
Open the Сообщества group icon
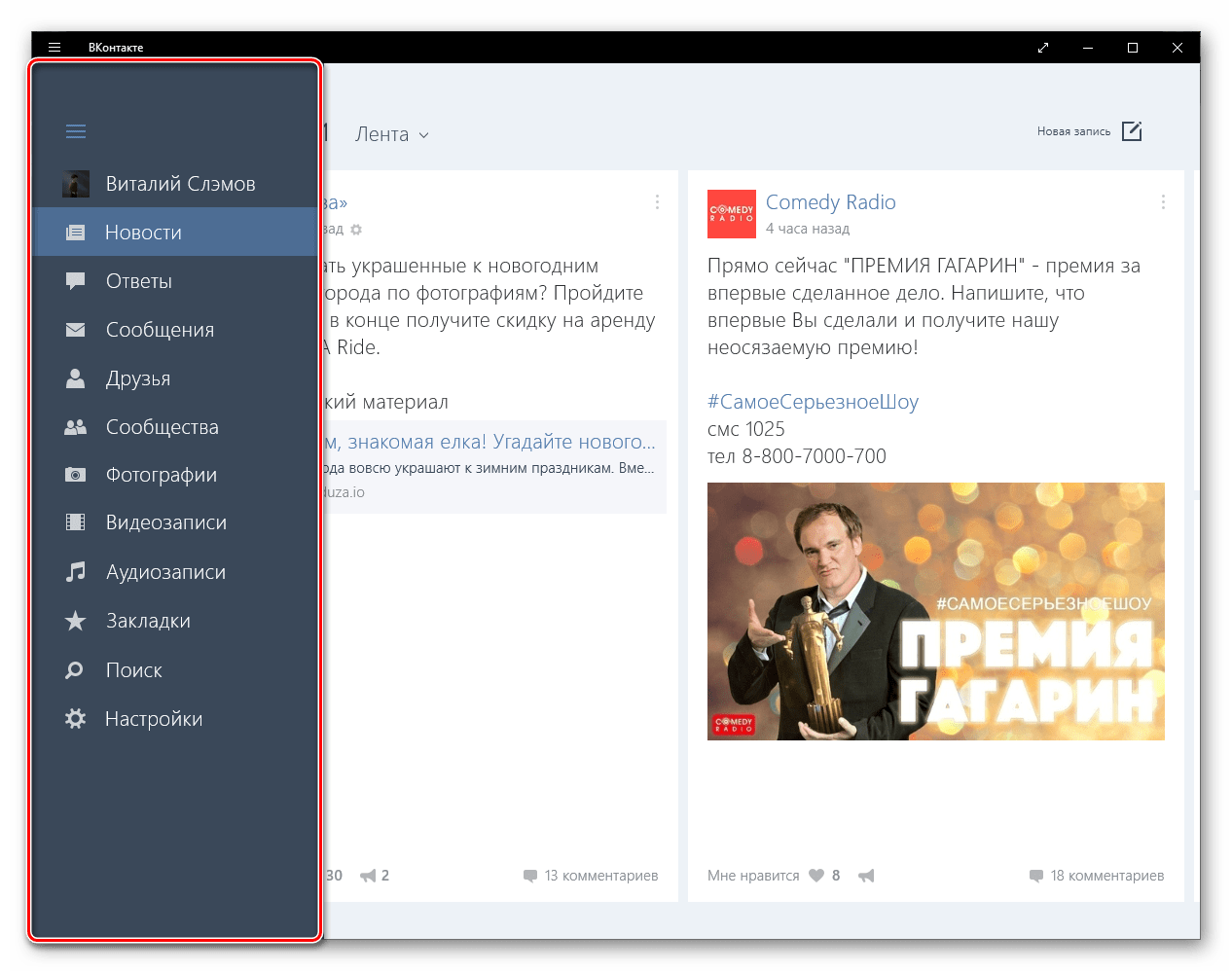[x=75, y=427]
